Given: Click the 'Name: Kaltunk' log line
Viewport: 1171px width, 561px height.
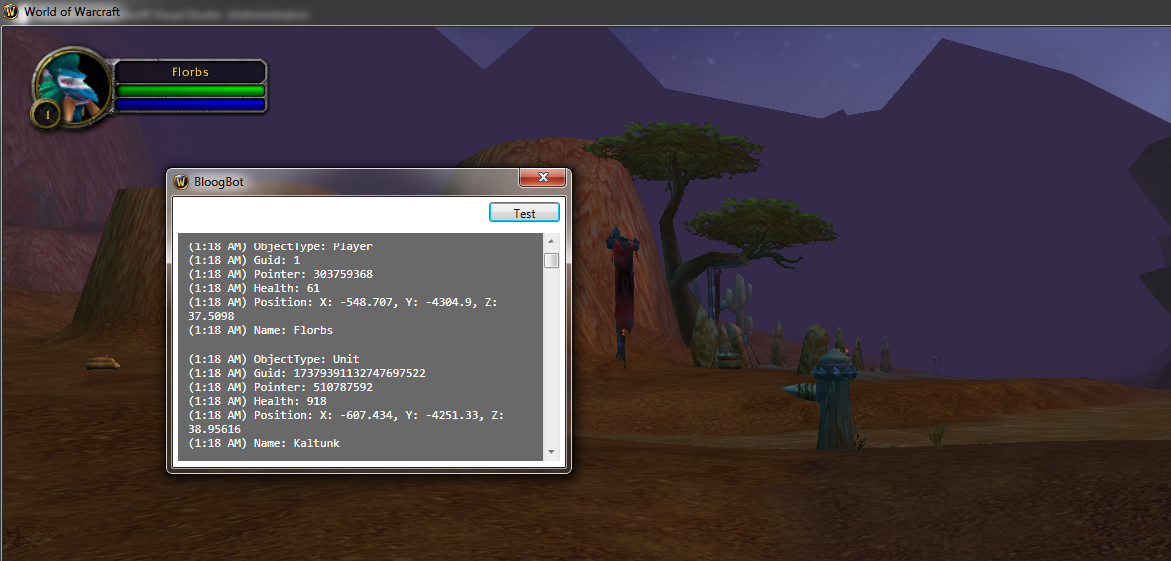Looking at the screenshot, I should click(x=264, y=443).
